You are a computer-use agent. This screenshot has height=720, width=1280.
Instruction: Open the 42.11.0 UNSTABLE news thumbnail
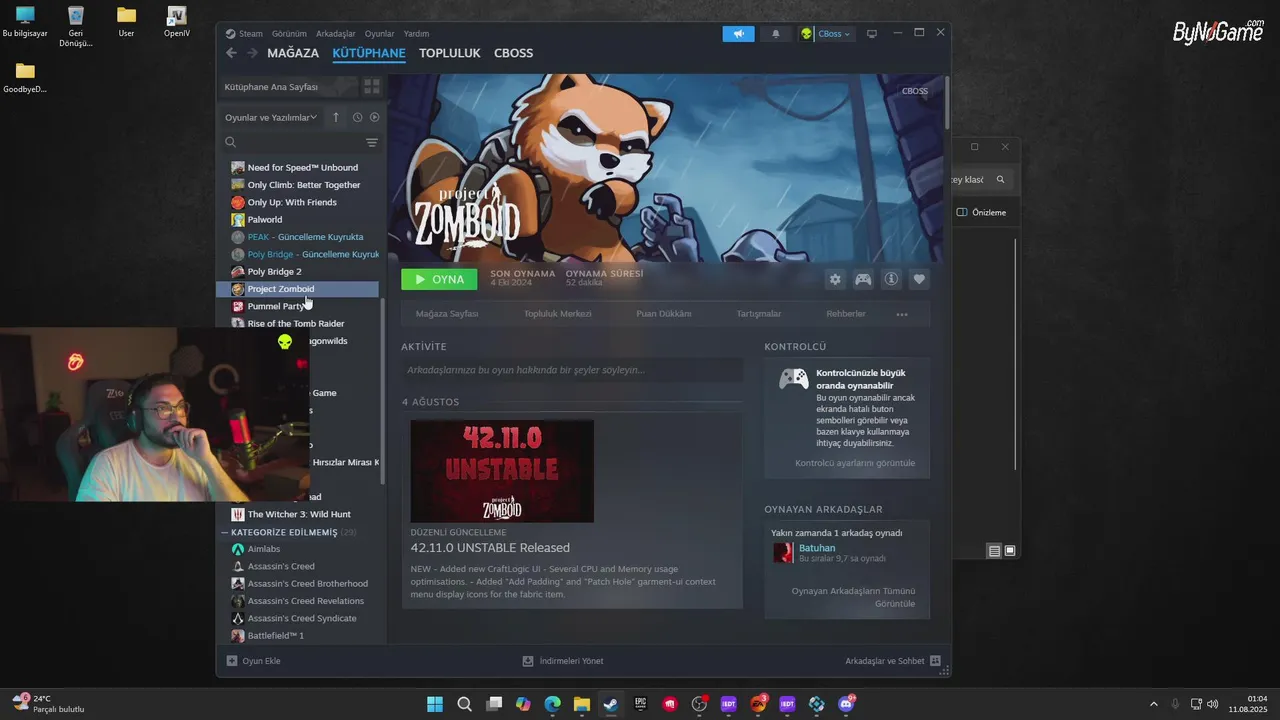(x=502, y=471)
